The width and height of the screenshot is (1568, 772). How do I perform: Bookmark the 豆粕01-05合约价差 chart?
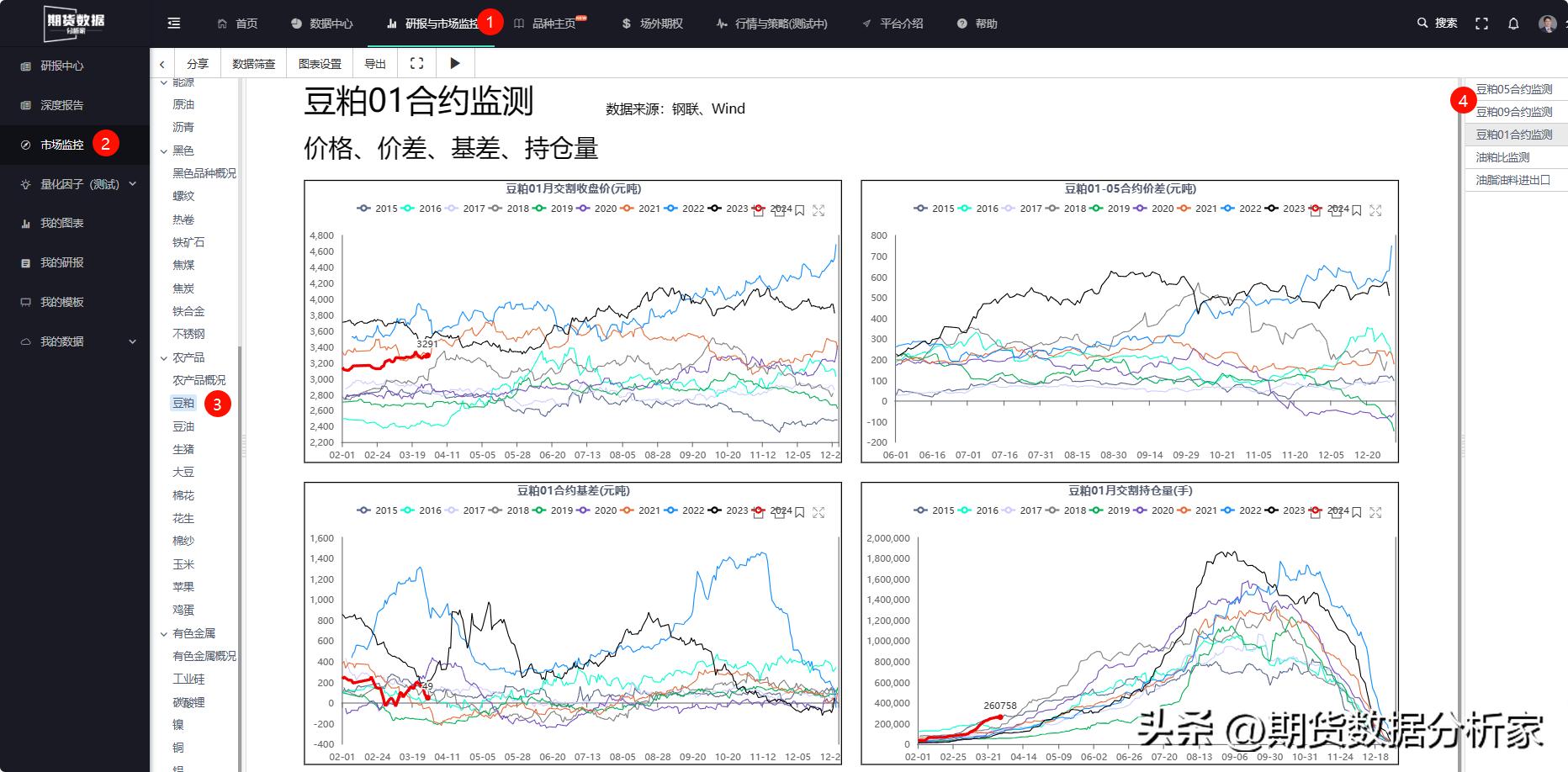click(x=1356, y=210)
